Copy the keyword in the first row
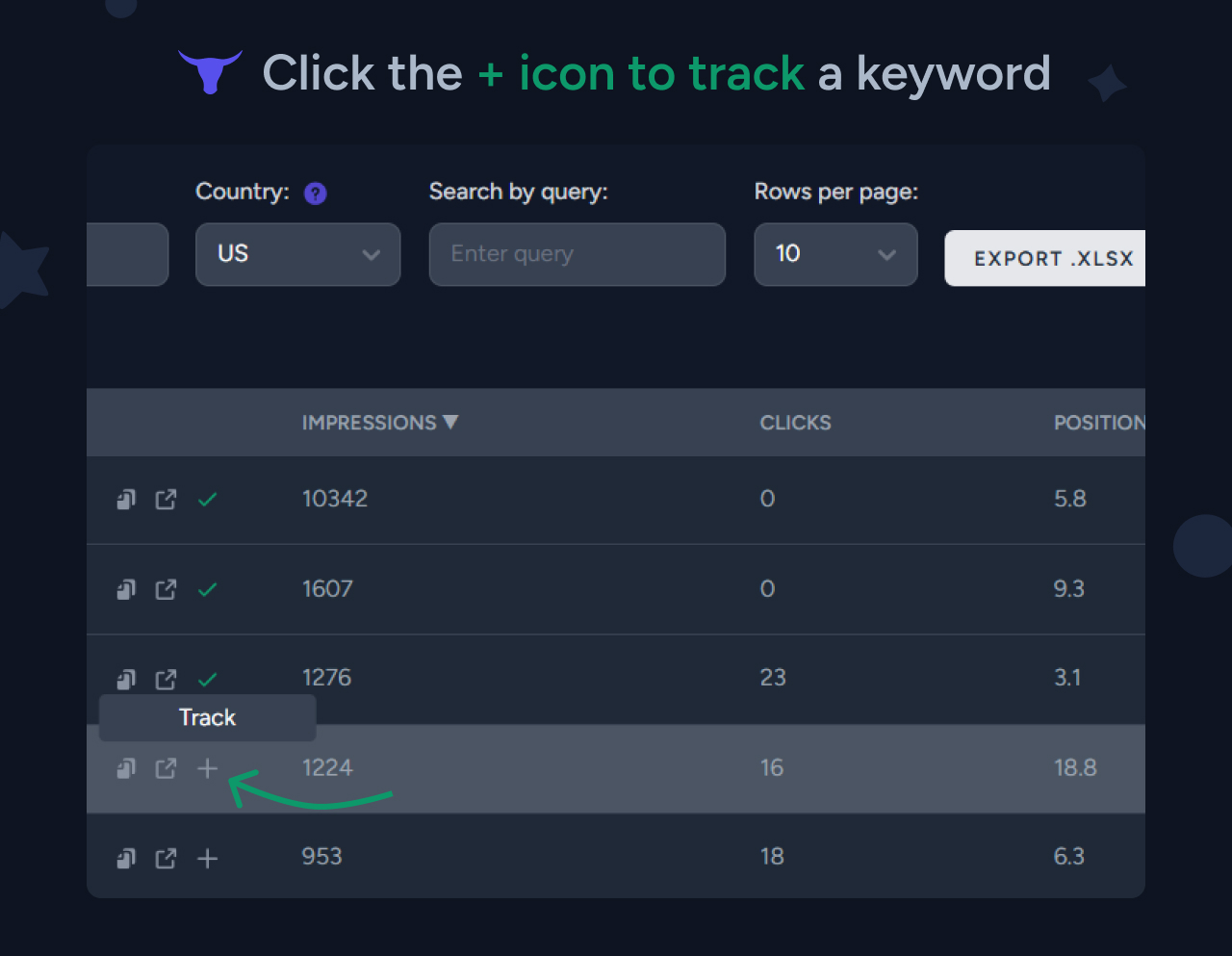Viewport: 1232px width, 956px height. (125, 499)
